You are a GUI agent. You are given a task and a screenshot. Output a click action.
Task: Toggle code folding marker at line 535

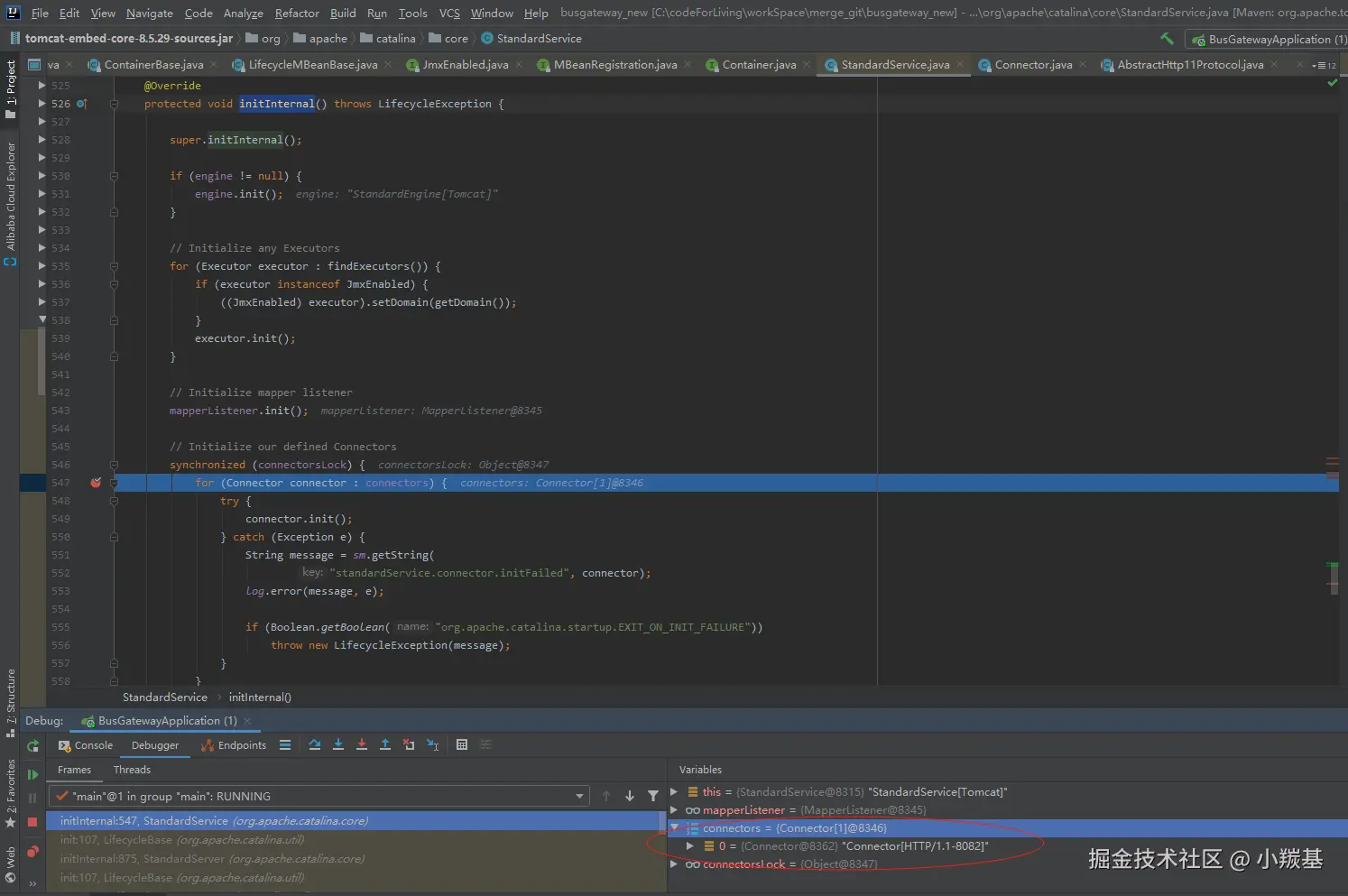point(114,266)
